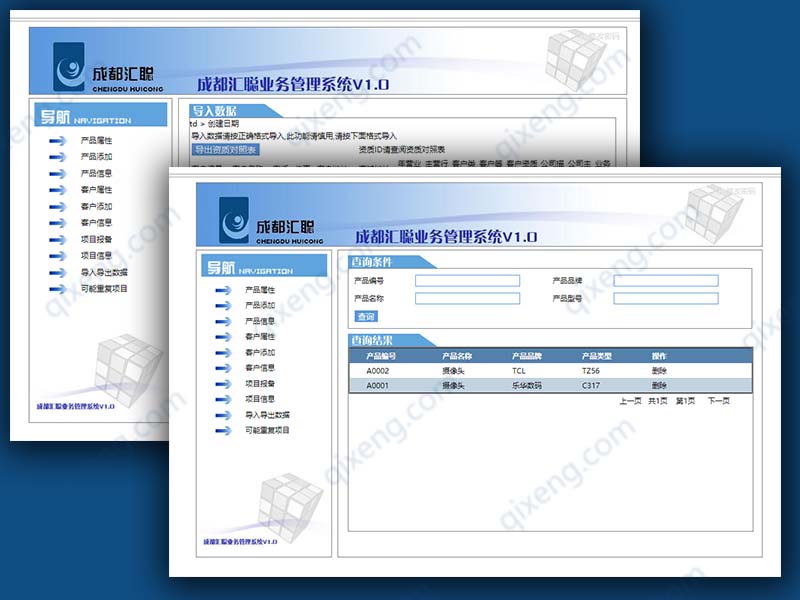
Task: Delete the A0001 product row via 删除
Action: click(659, 386)
